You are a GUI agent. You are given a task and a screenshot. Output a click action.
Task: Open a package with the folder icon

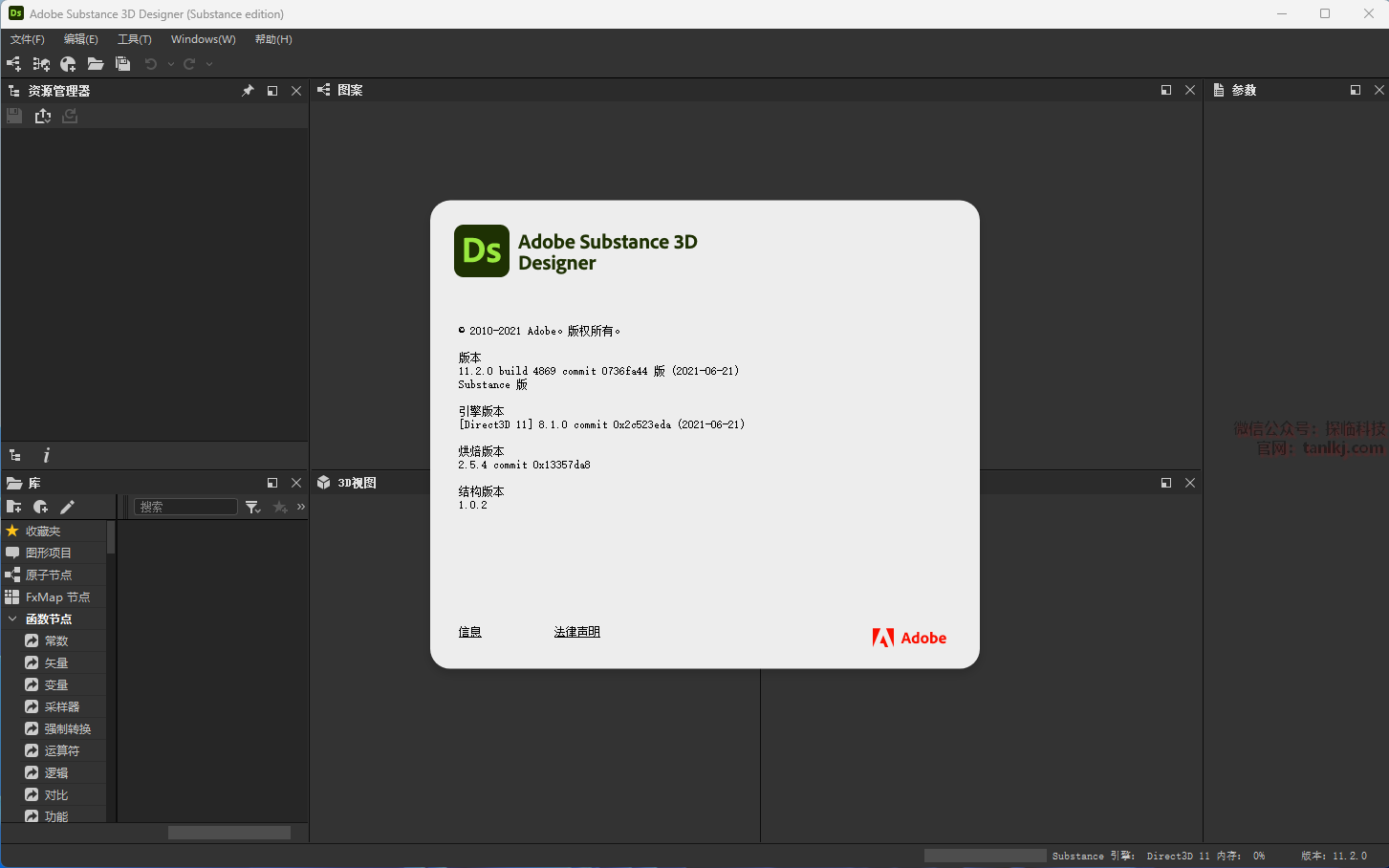(96, 64)
